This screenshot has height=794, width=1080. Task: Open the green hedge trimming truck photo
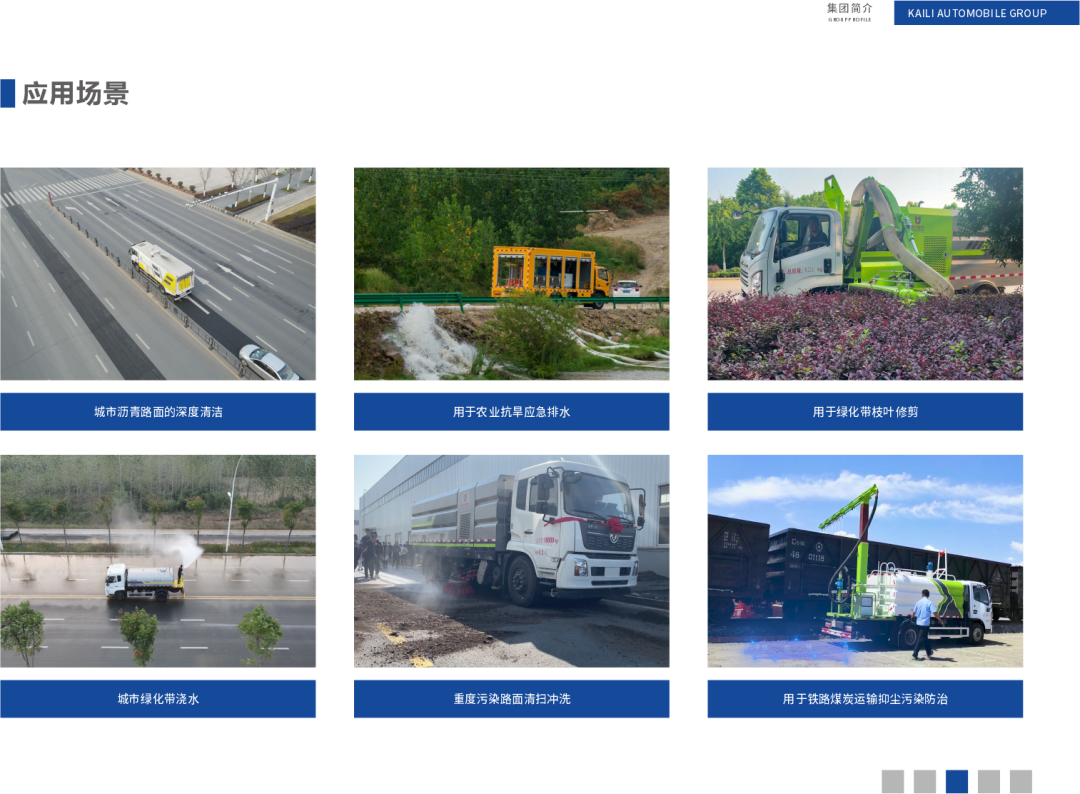pos(865,274)
